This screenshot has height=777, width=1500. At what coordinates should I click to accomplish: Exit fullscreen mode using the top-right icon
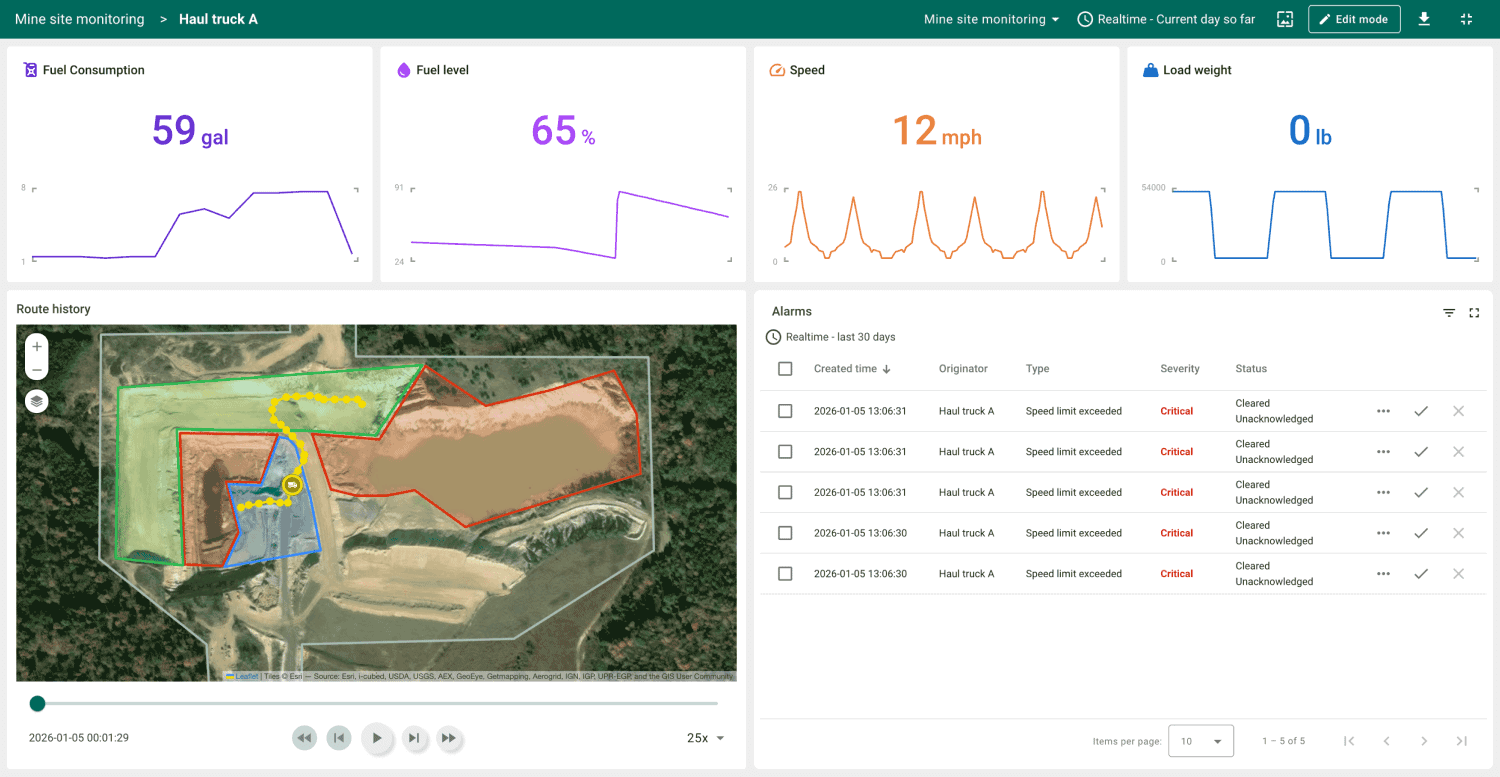coord(1466,19)
